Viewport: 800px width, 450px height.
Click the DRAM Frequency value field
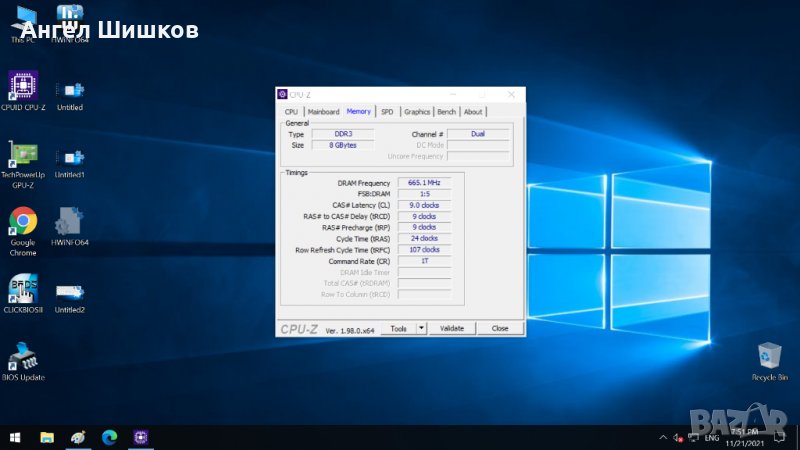pos(424,183)
